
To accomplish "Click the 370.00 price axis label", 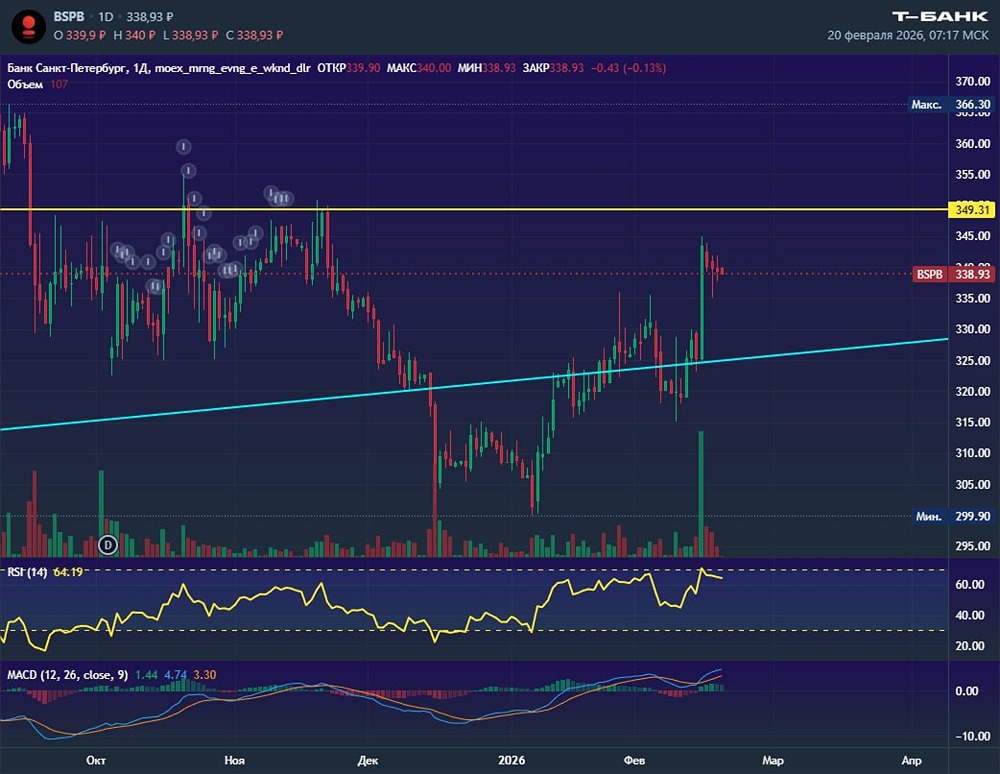I will (973, 82).
